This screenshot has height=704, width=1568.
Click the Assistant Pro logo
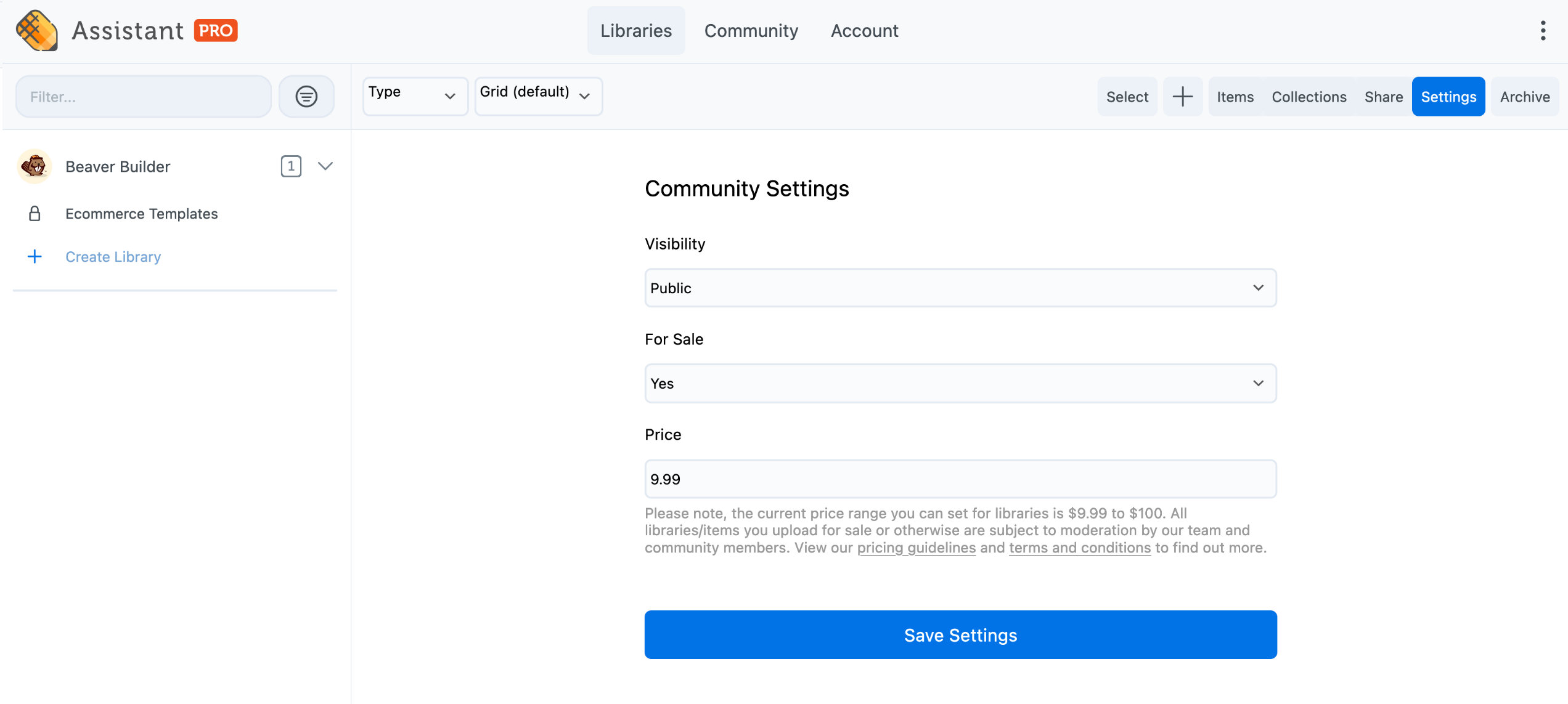(x=126, y=30)
